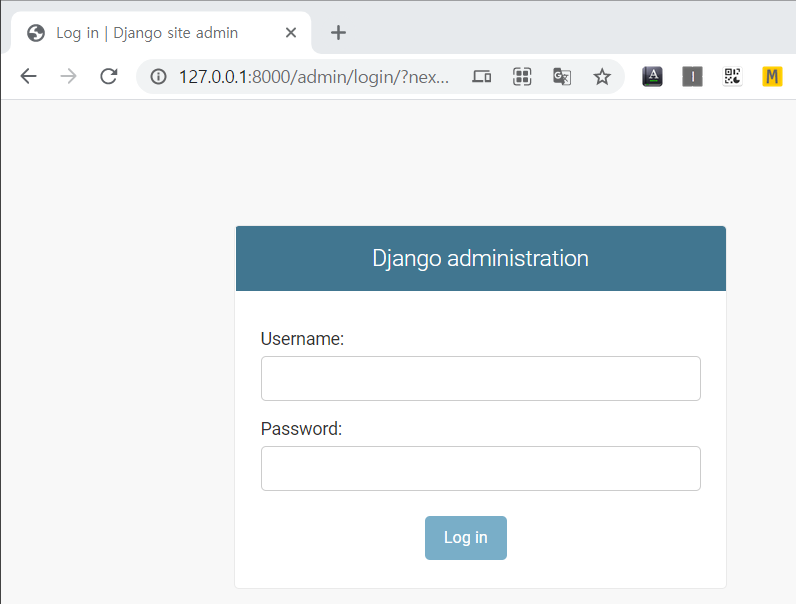Click the 'Username:' label
Viewport: 796px width, 604px height.
click(x=302, y=339)
